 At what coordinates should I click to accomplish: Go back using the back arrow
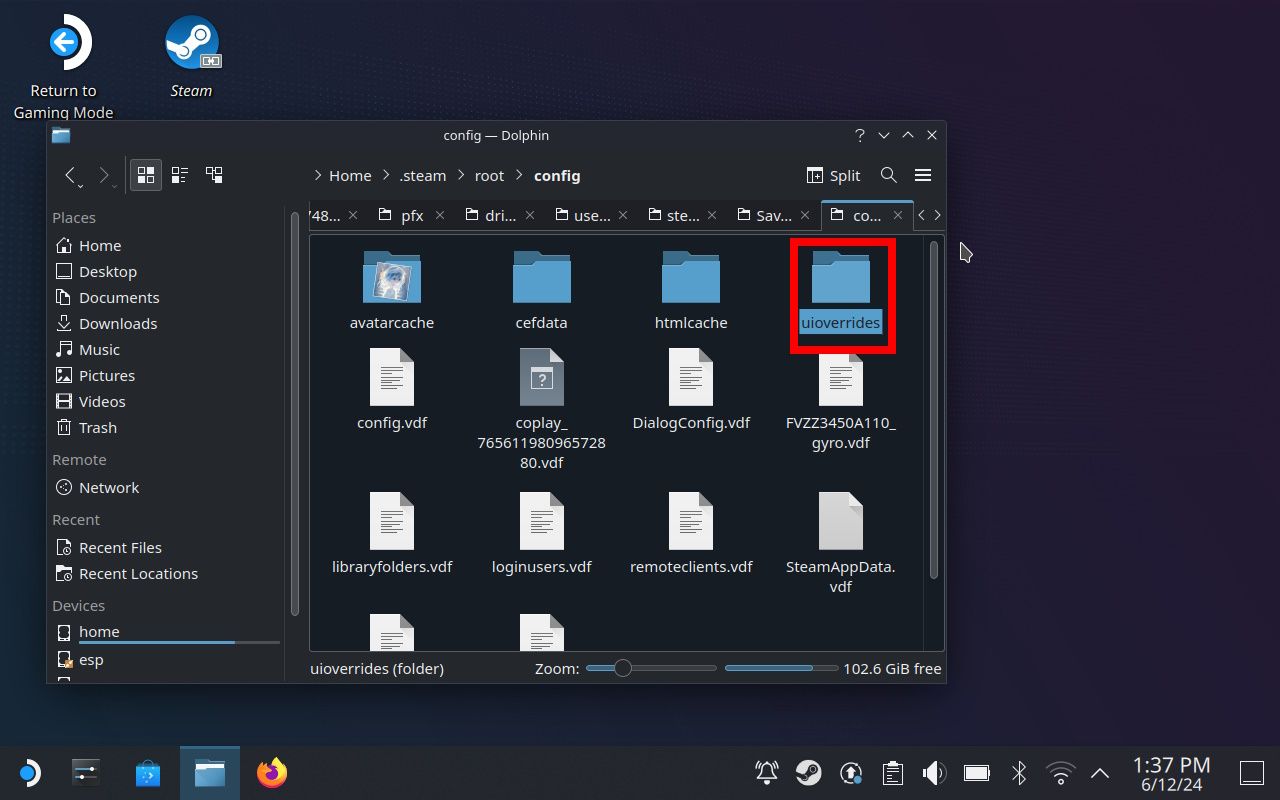point(71,175)
